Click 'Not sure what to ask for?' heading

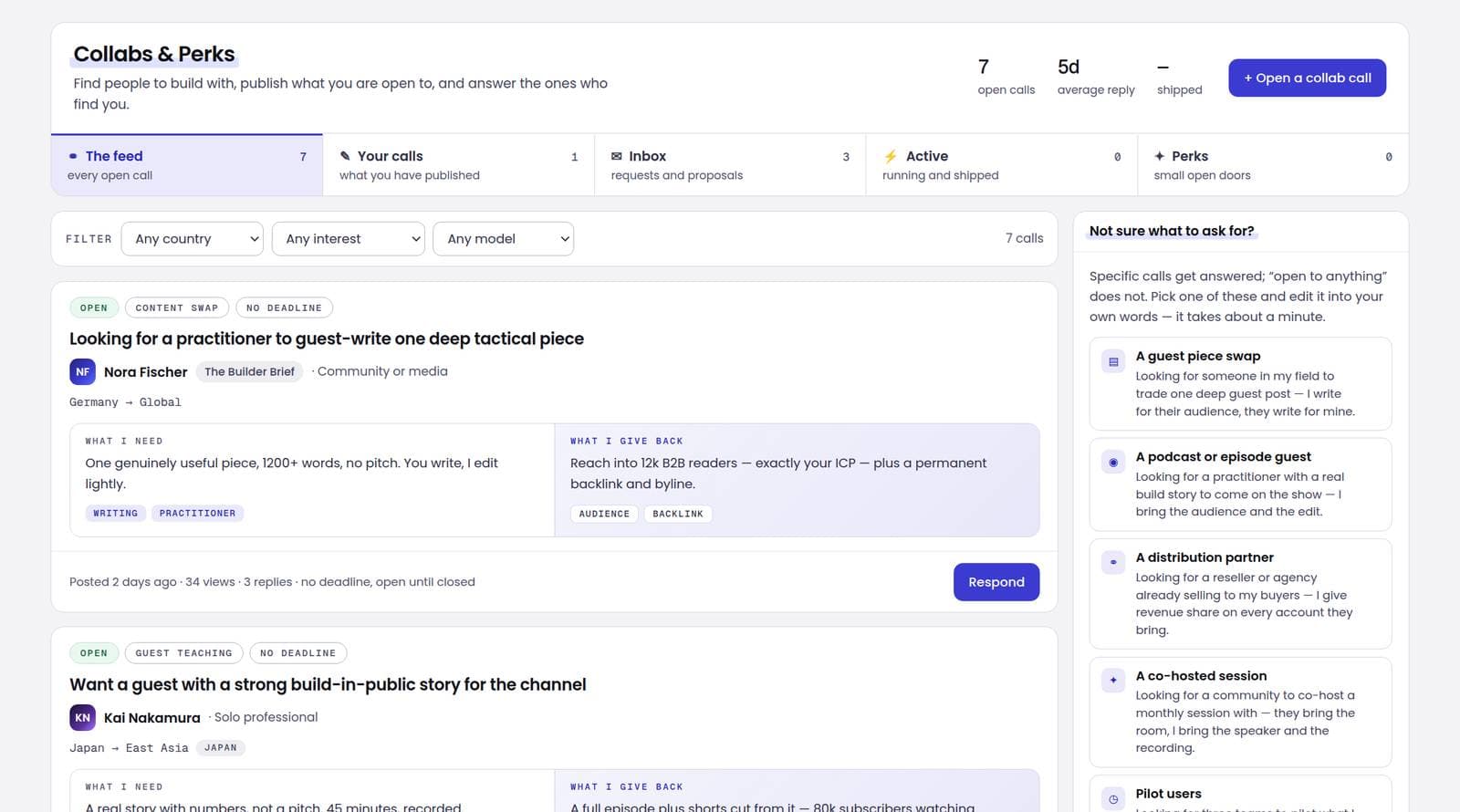click(x=1172, y=231)
